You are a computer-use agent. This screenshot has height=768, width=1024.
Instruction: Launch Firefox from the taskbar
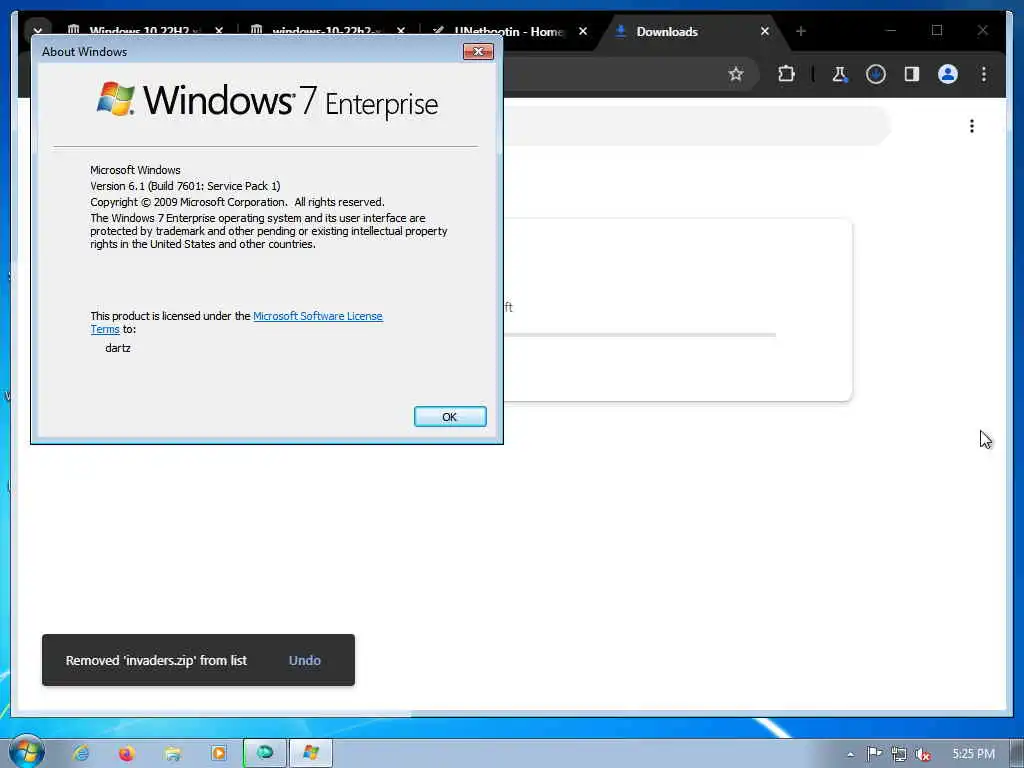pos(127,753)
